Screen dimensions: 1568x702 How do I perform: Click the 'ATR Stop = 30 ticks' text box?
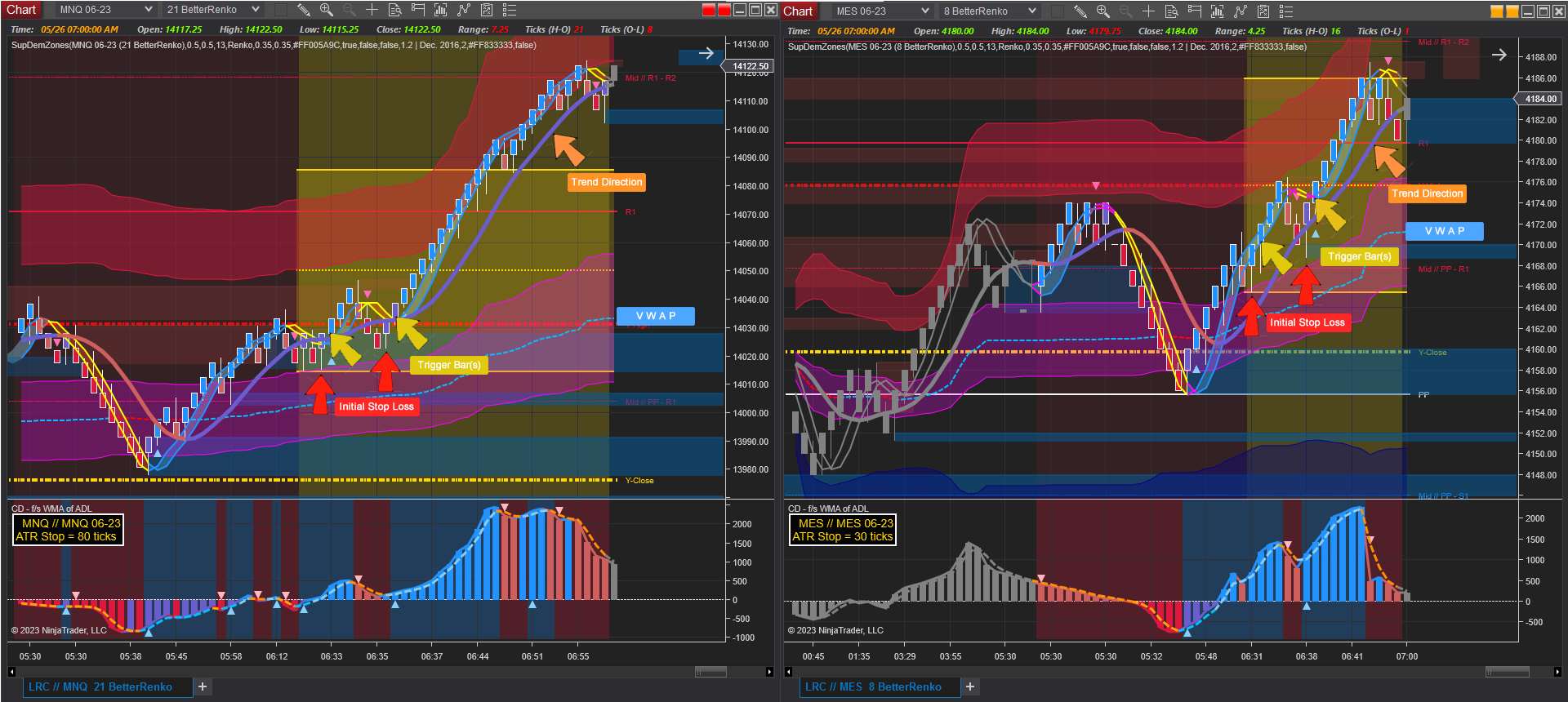843,530
